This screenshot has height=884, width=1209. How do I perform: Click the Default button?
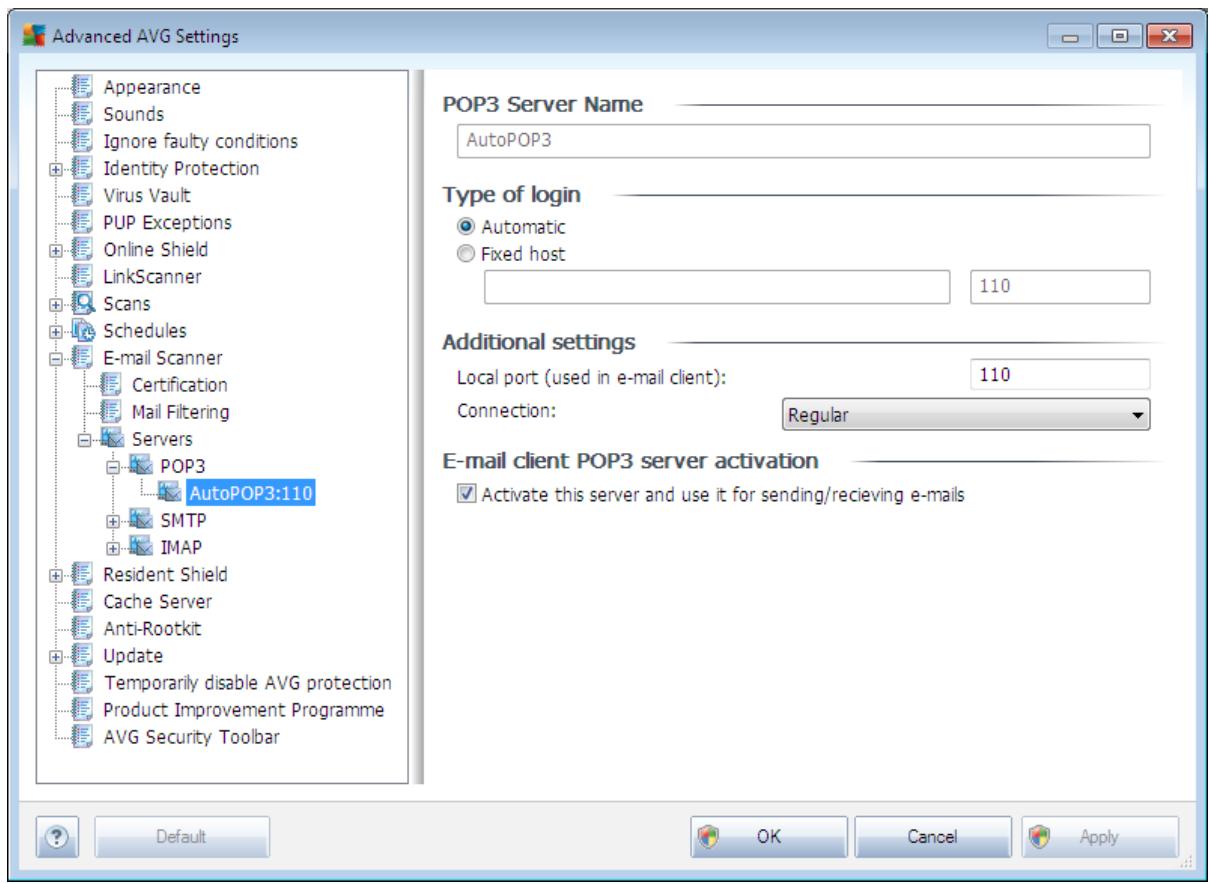pyautogui.click(x=181, y=836)
